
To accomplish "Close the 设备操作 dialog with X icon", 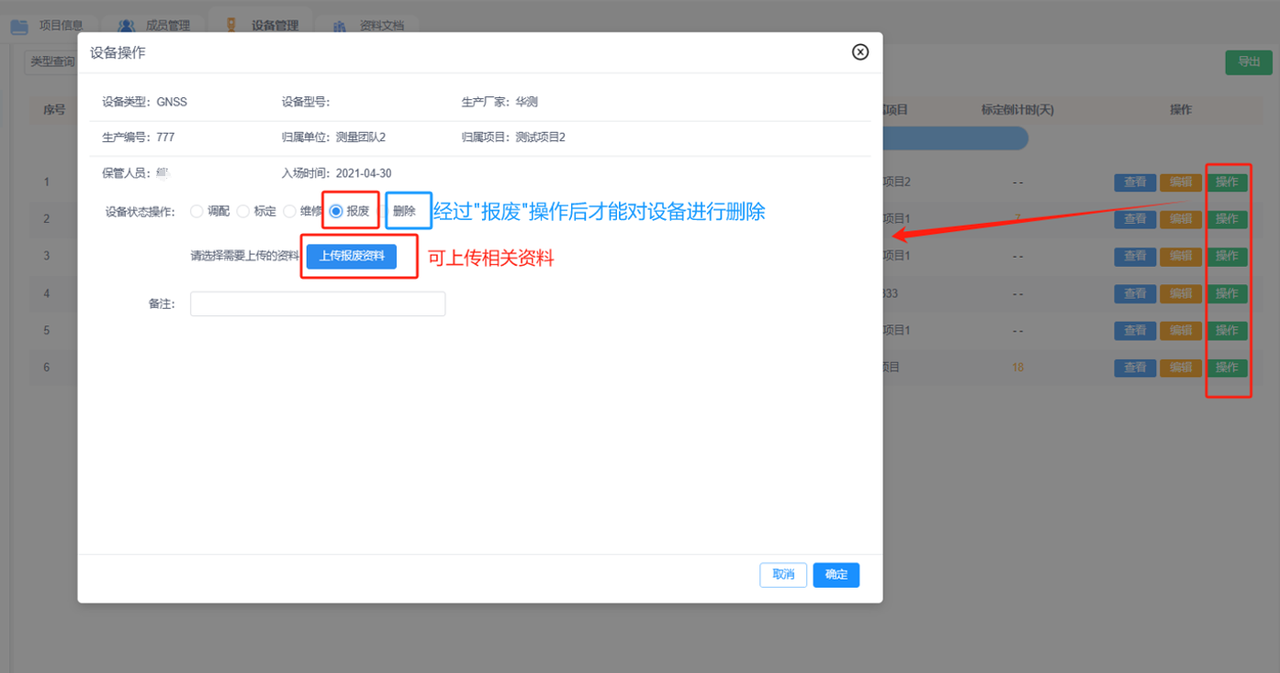I will pyautogui.click(x=860, y=52).
